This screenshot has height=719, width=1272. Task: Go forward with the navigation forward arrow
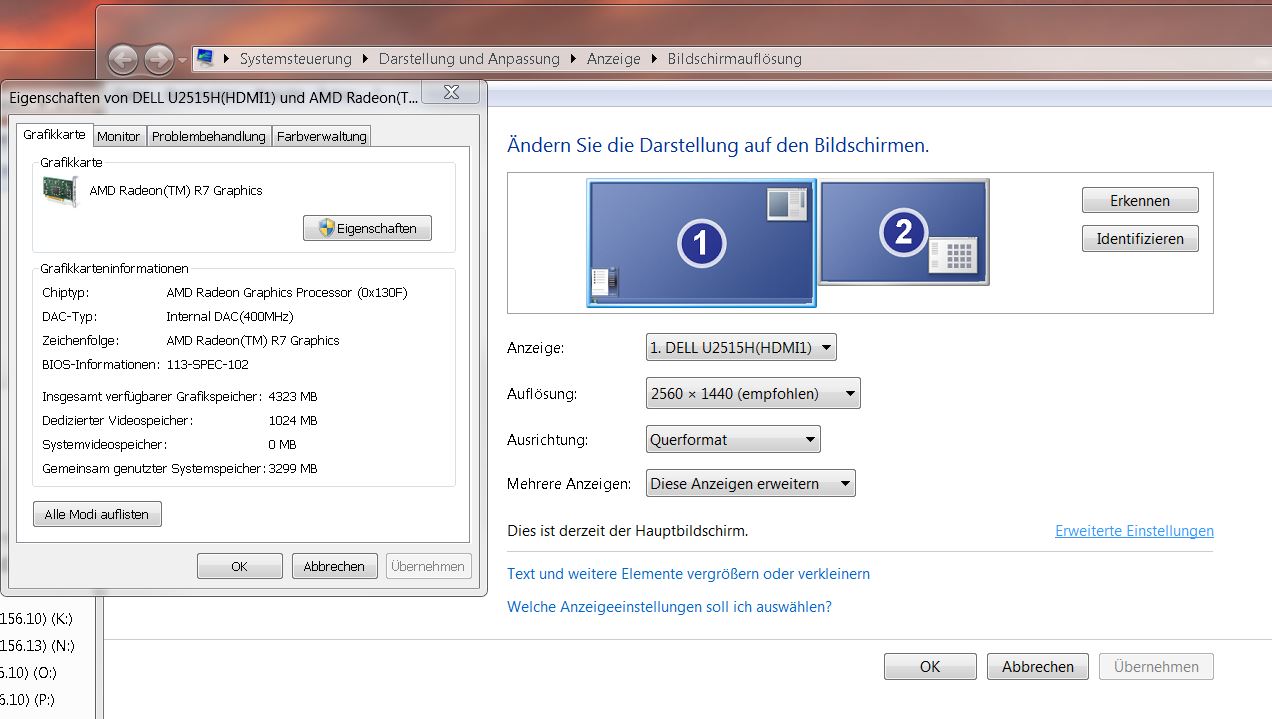(158, 60)
